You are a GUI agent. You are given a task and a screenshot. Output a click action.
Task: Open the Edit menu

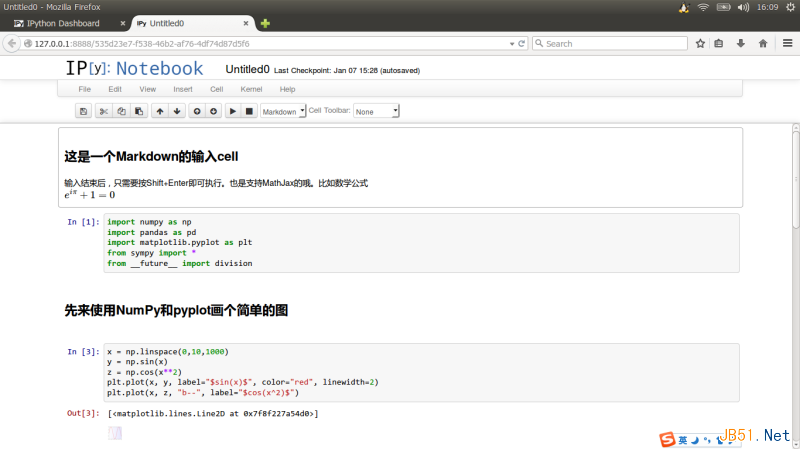(115, 89)
